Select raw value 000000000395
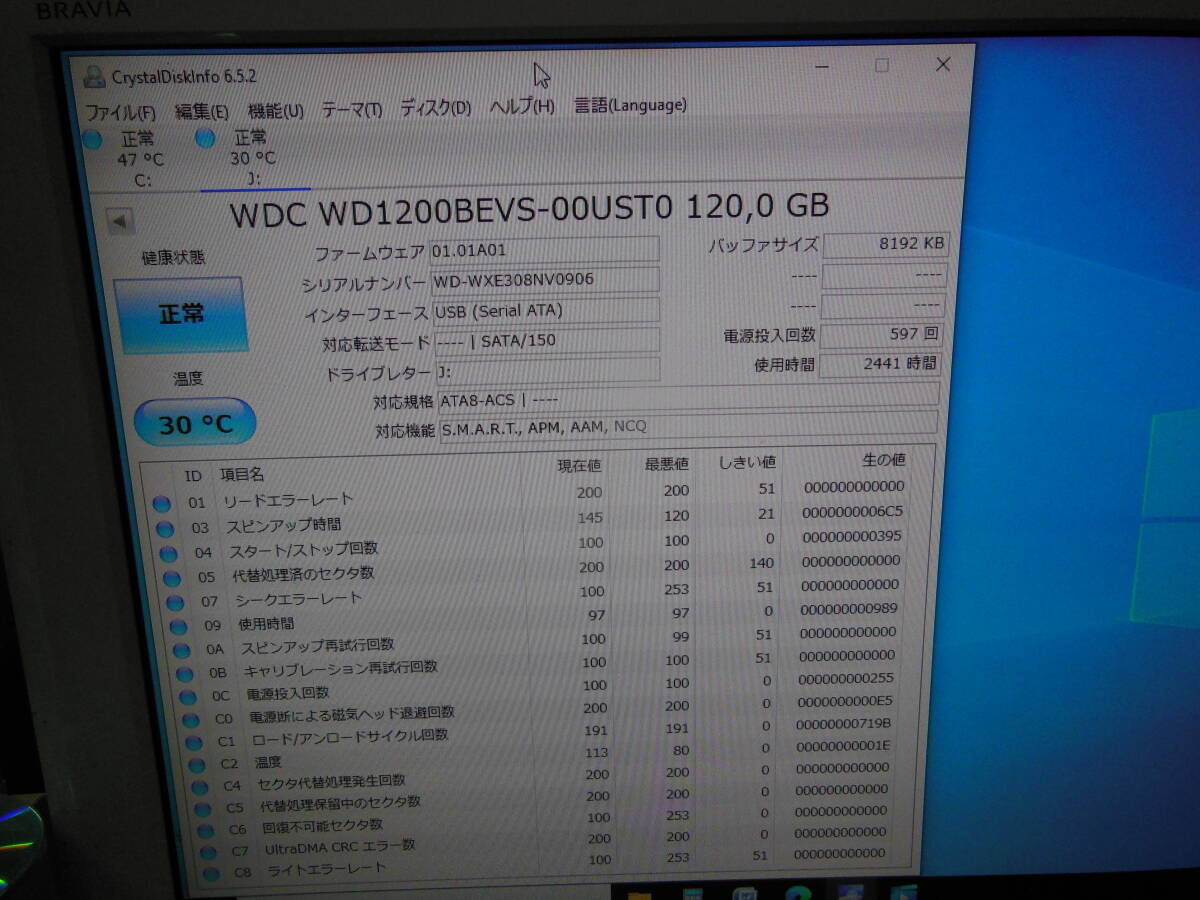 852,536
